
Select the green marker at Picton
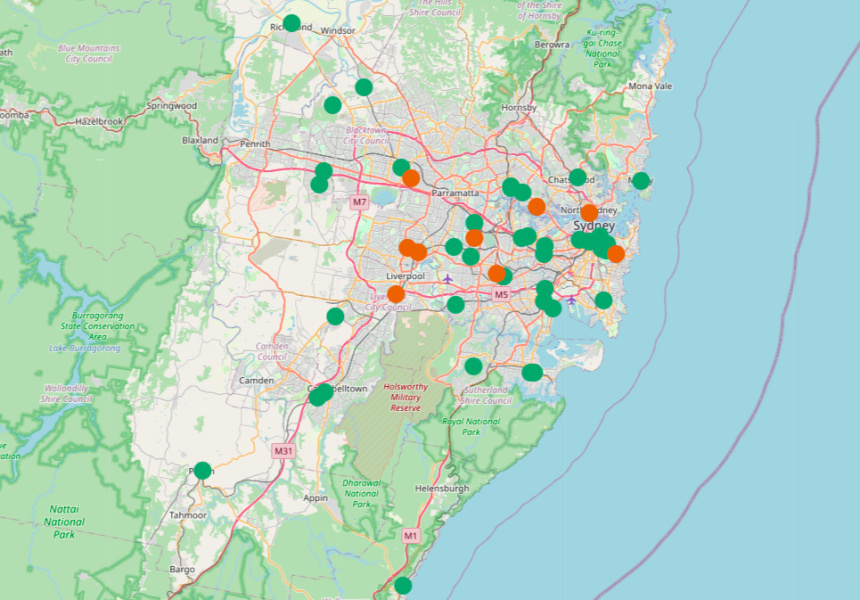(202, 470)
